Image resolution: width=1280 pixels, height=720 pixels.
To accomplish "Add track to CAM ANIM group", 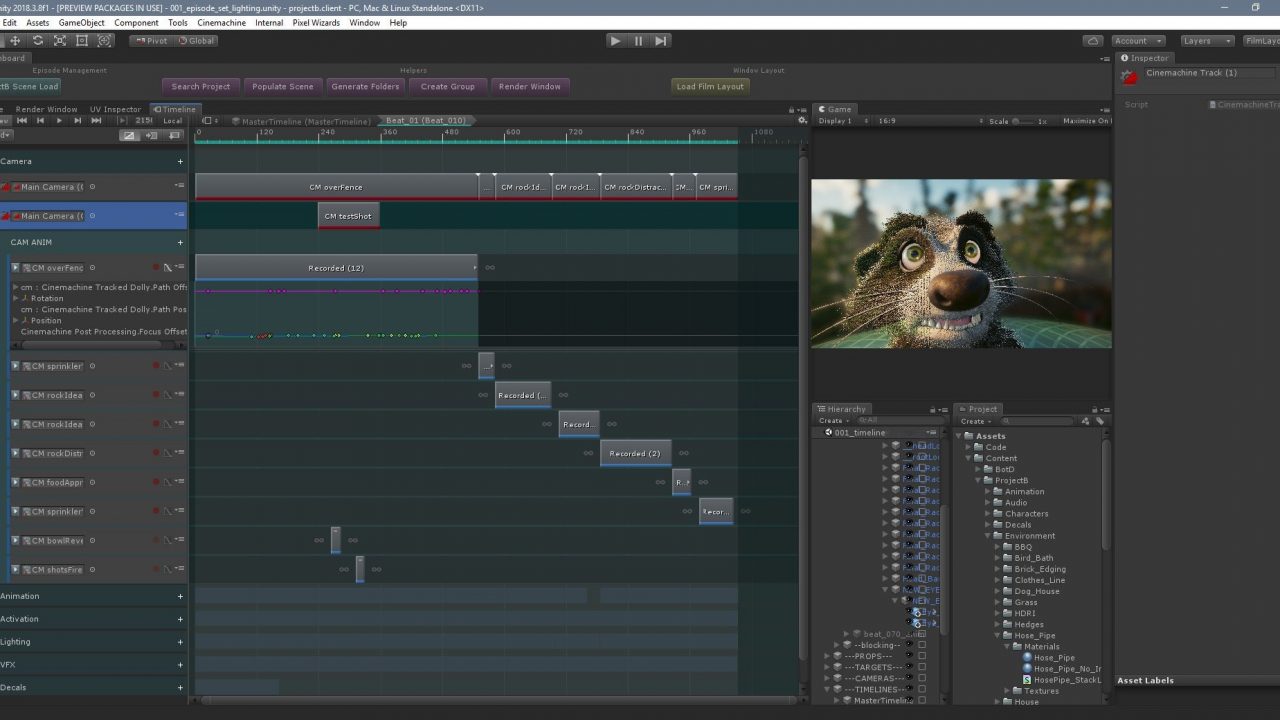I will [x=180, y=242].
